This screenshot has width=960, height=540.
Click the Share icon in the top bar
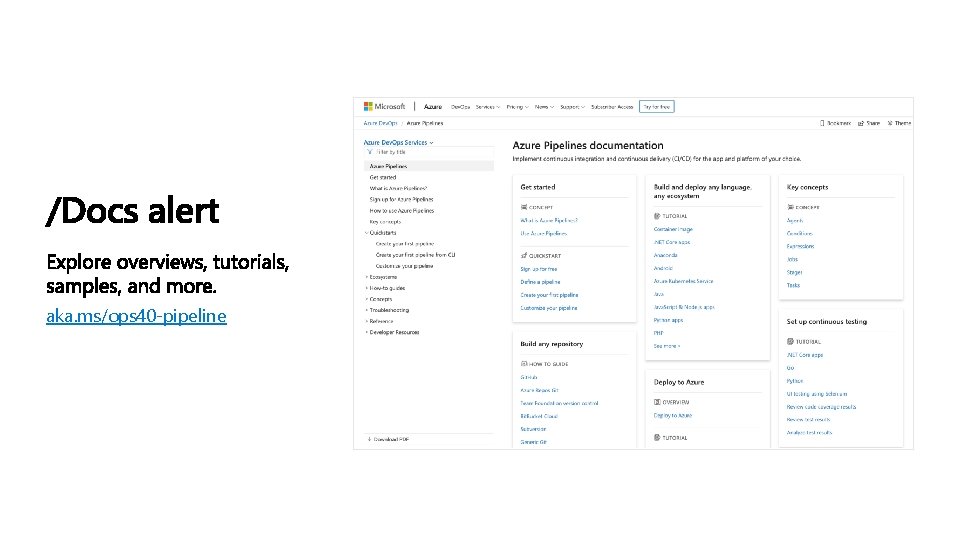(860, 123)
